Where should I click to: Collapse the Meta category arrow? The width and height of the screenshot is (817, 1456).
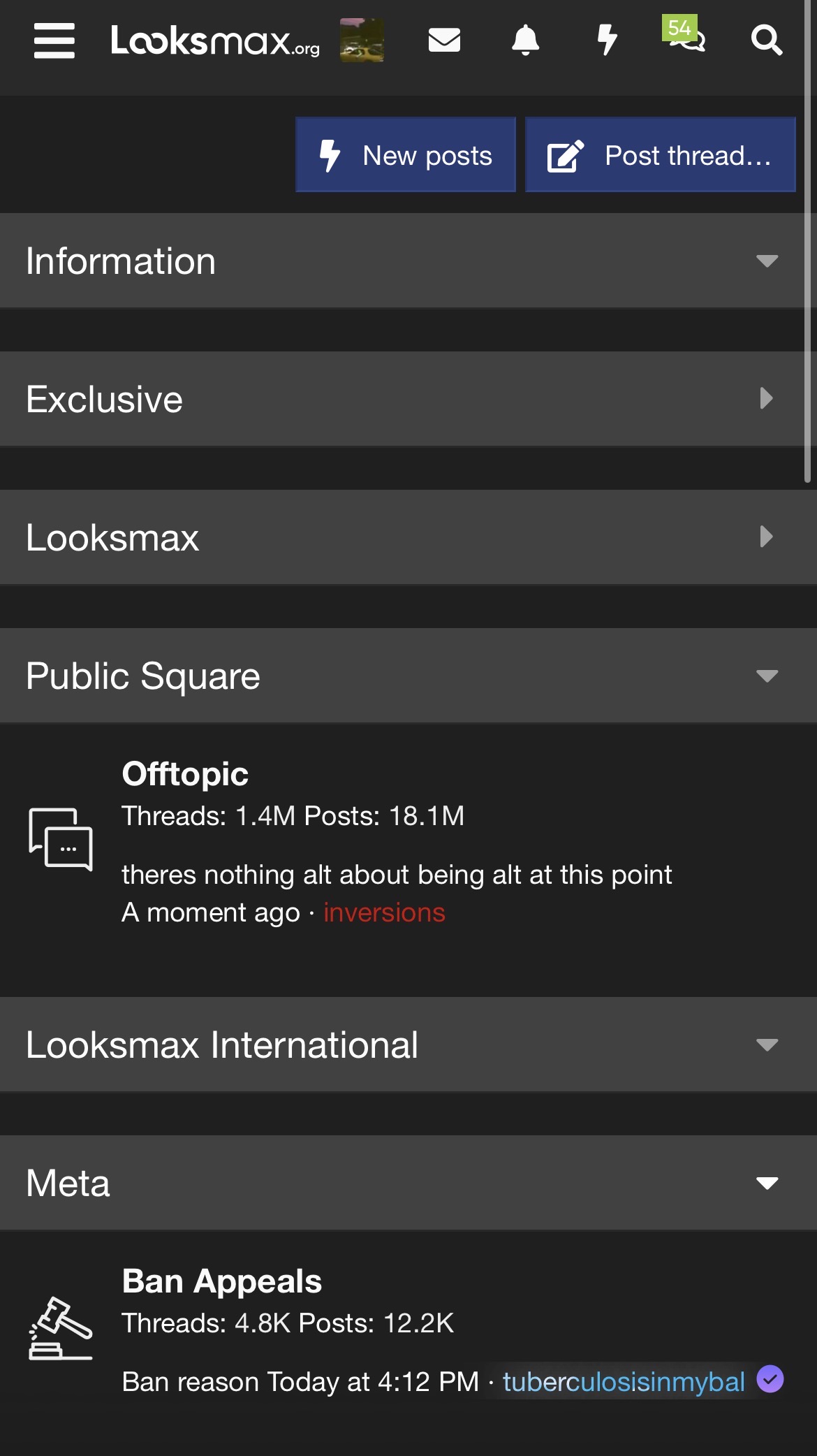pos(767,1184)
